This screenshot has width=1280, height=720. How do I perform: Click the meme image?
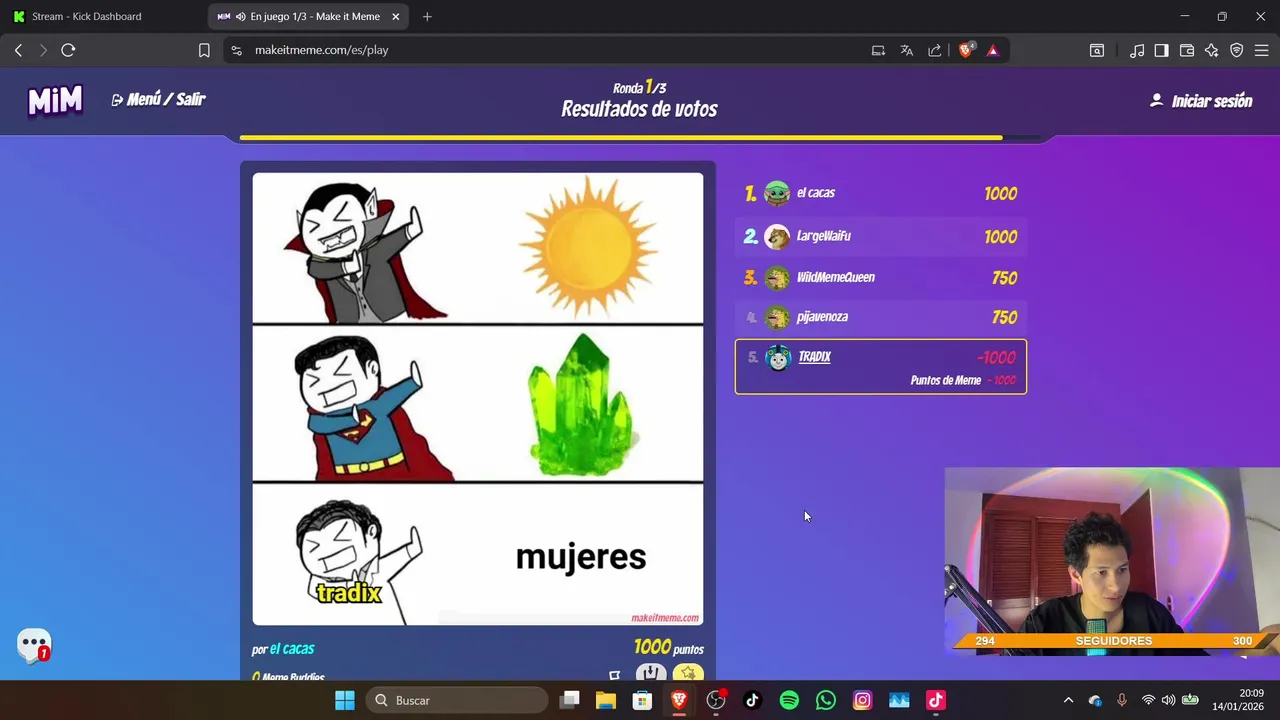click(x=478, y=399)
